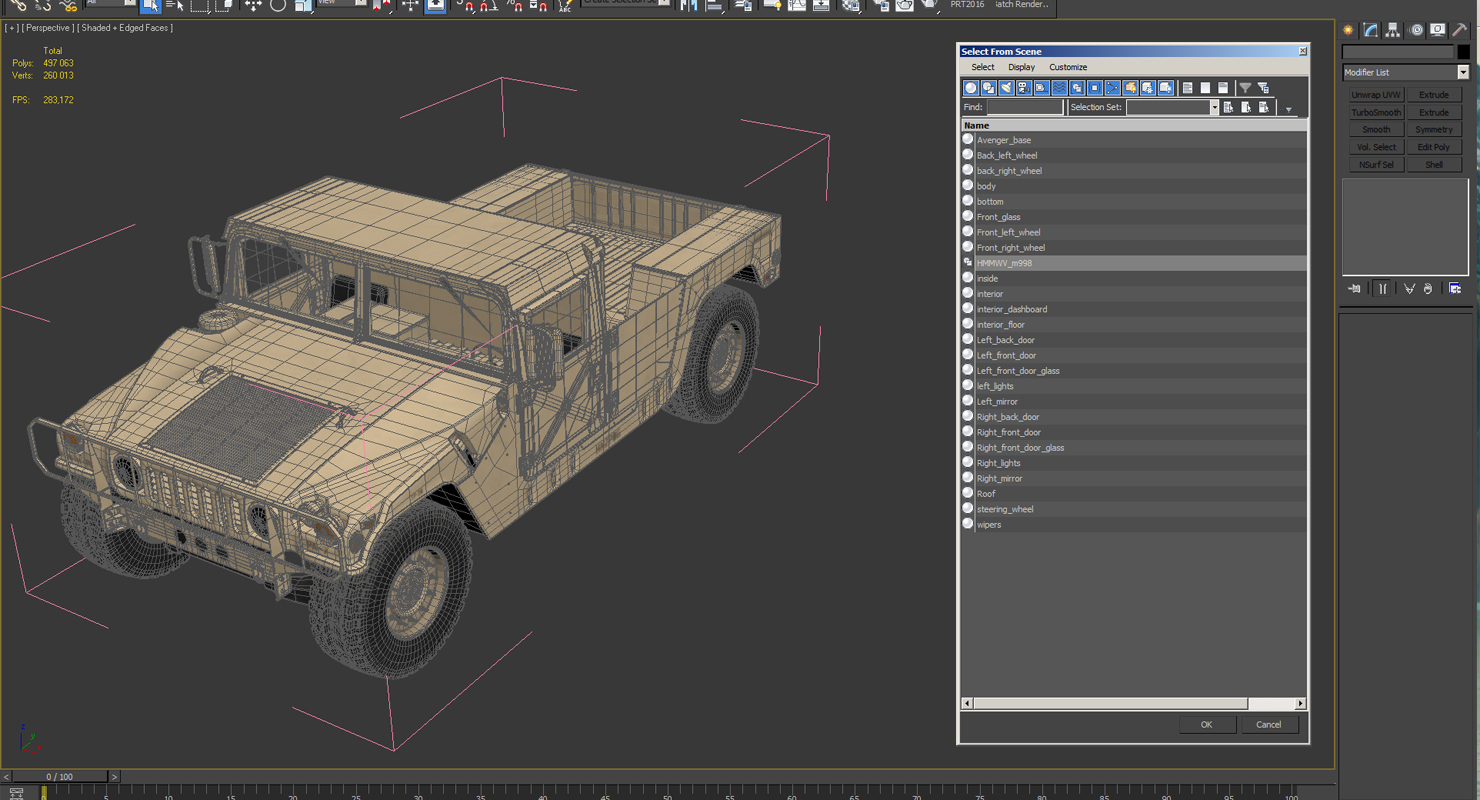Click the Edit Poly modifier button
This screenshot has height=800, width=1480.
[1434, 147]
